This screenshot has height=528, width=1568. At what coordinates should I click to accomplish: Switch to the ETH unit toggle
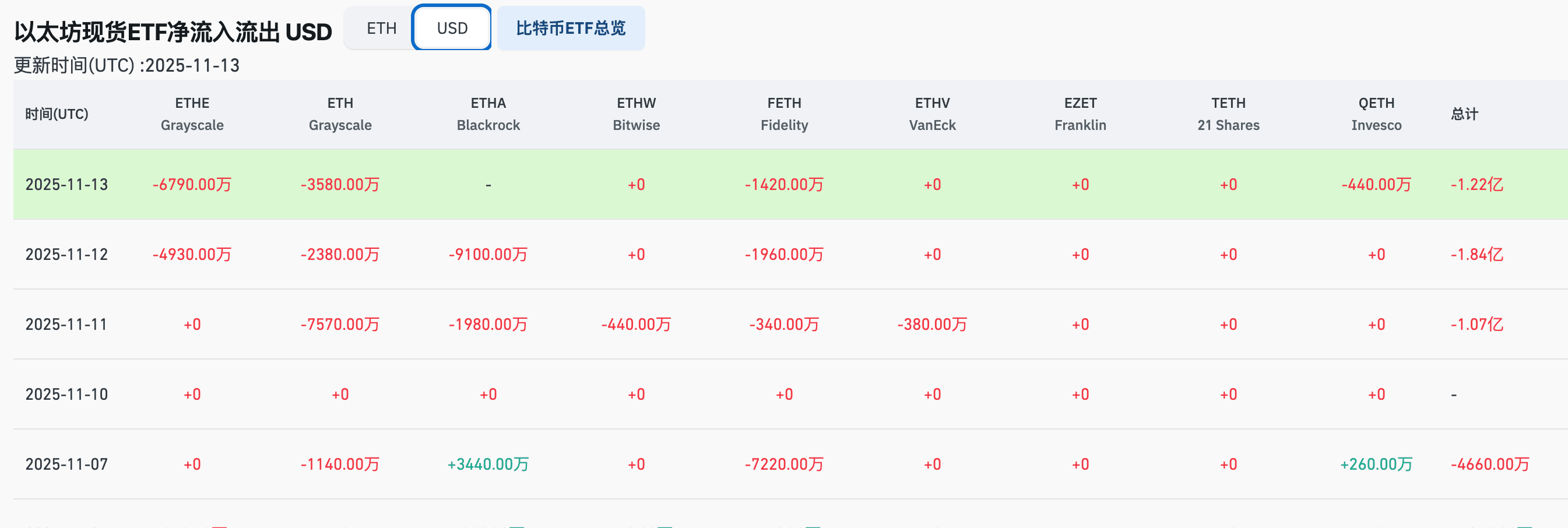381,29
